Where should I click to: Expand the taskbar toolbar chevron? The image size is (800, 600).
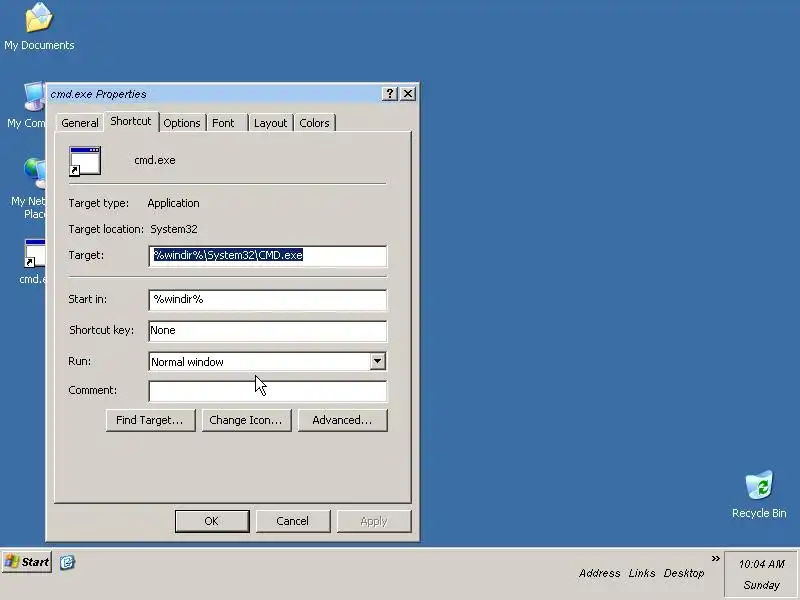pos(715,559)
